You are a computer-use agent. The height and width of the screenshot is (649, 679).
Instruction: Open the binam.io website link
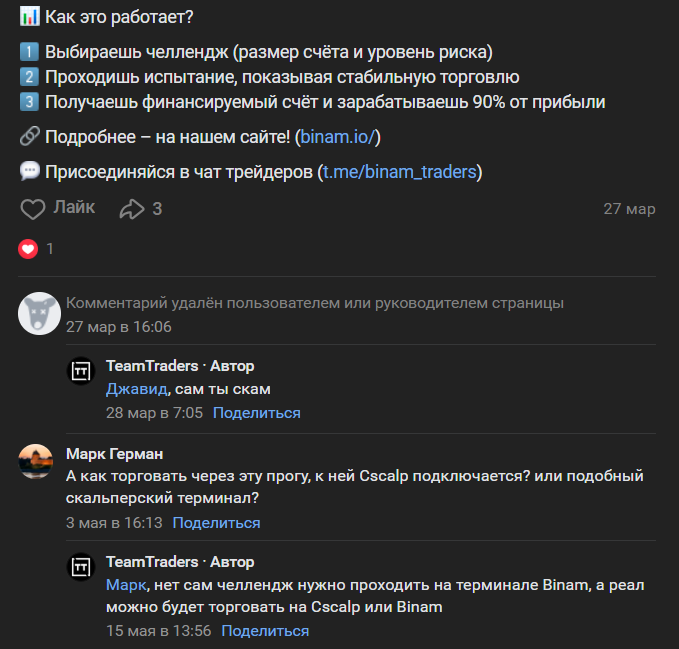tap(338, 137)
